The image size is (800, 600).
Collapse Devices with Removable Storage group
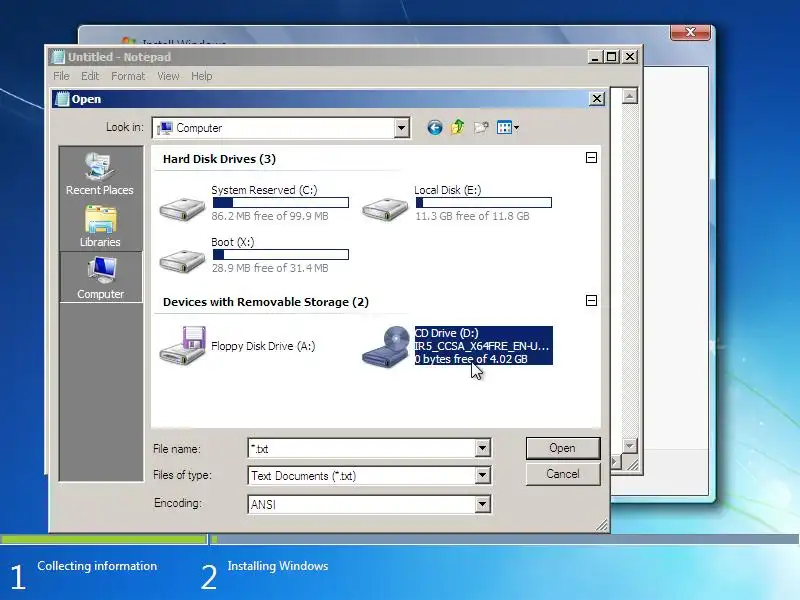click(591, 301)
